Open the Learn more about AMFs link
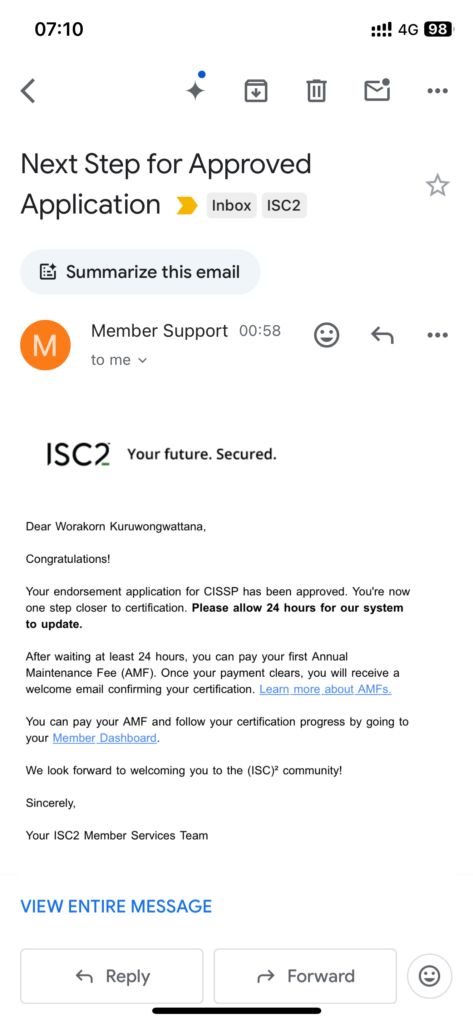473x1024 pixels. pos(325,689)
